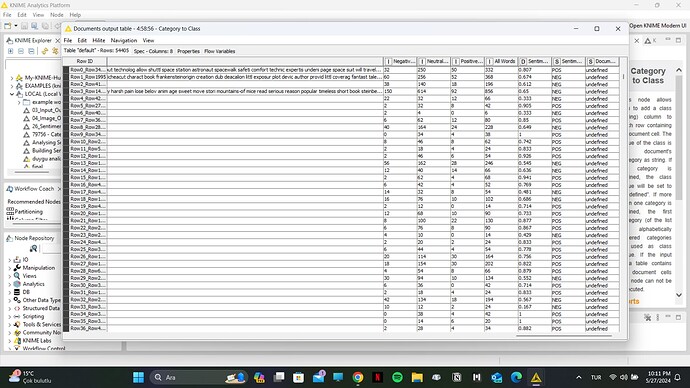Select the Row0_Row34... row ID cell
Screen dimensions: 690x388
click(x=88, y=70)
